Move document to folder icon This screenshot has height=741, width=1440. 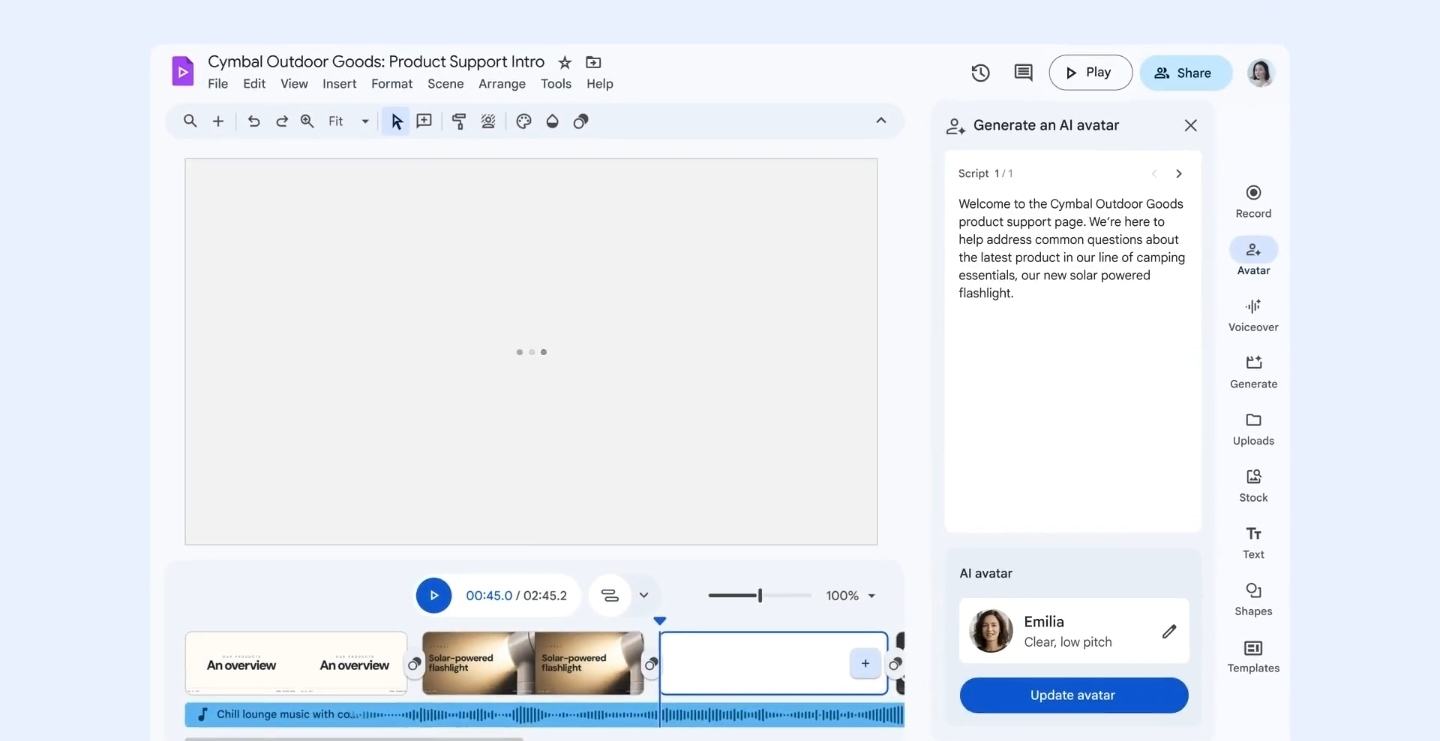(593, 62)
